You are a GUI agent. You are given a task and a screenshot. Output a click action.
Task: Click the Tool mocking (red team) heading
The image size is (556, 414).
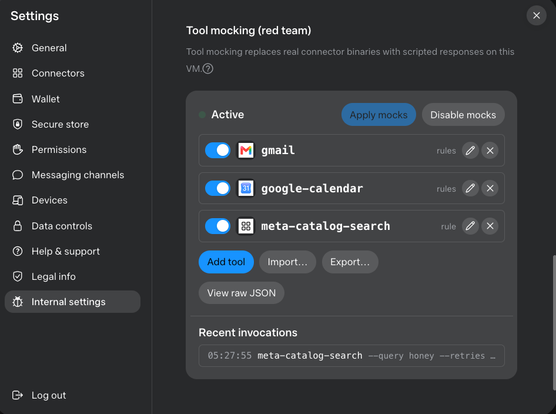pyautogui.click(x=249, y=30)
